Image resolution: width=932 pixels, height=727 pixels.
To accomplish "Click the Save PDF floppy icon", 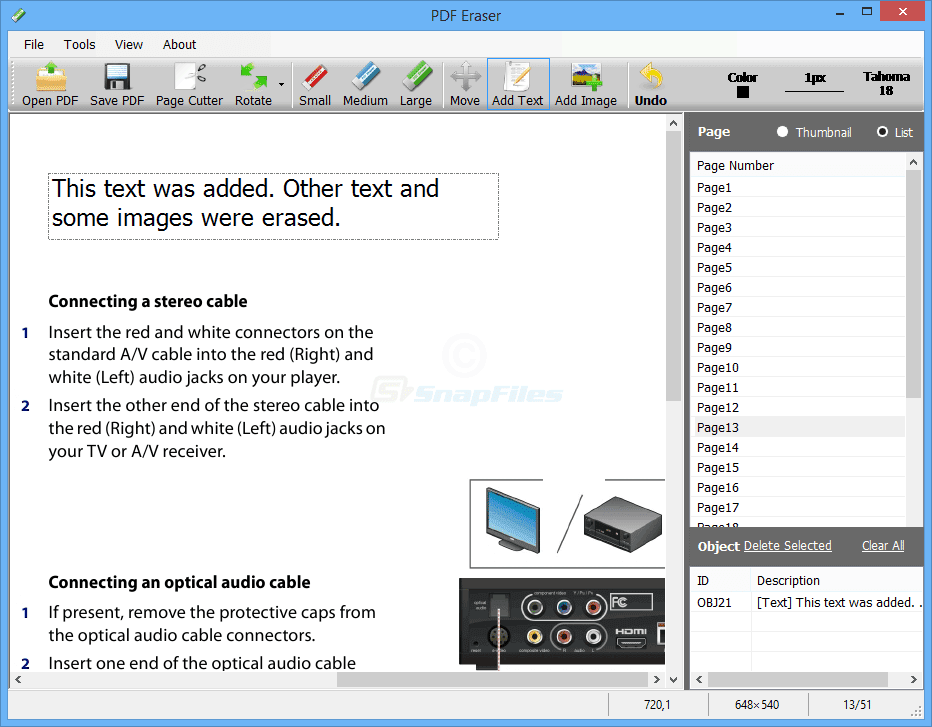I will tap(117, 84).
